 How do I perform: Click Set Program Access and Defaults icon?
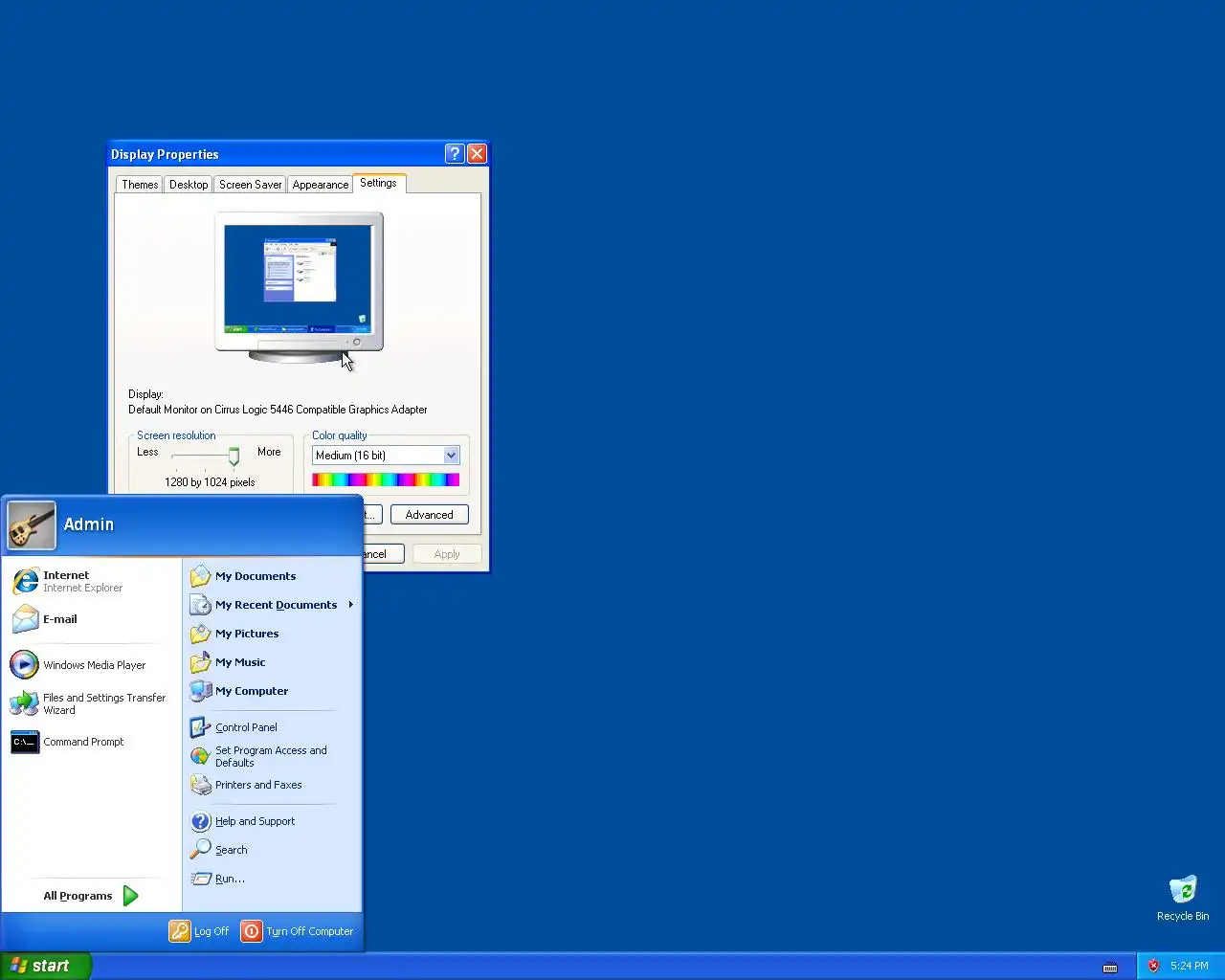pyautogui.click(x=200, y=756)
